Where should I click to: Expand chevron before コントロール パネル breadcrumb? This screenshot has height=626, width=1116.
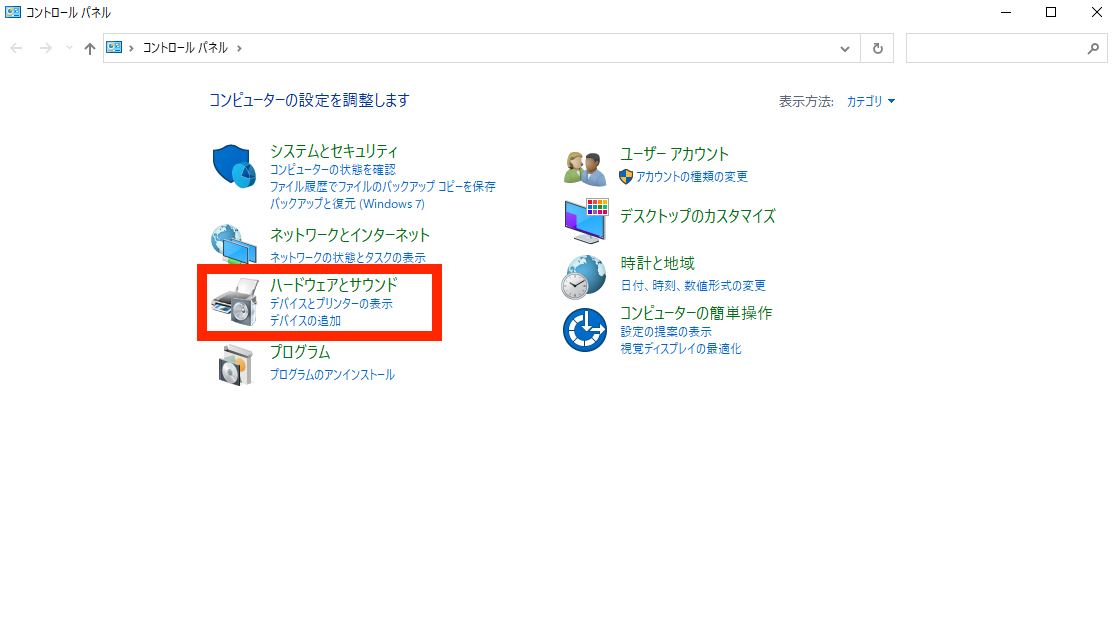132,48
